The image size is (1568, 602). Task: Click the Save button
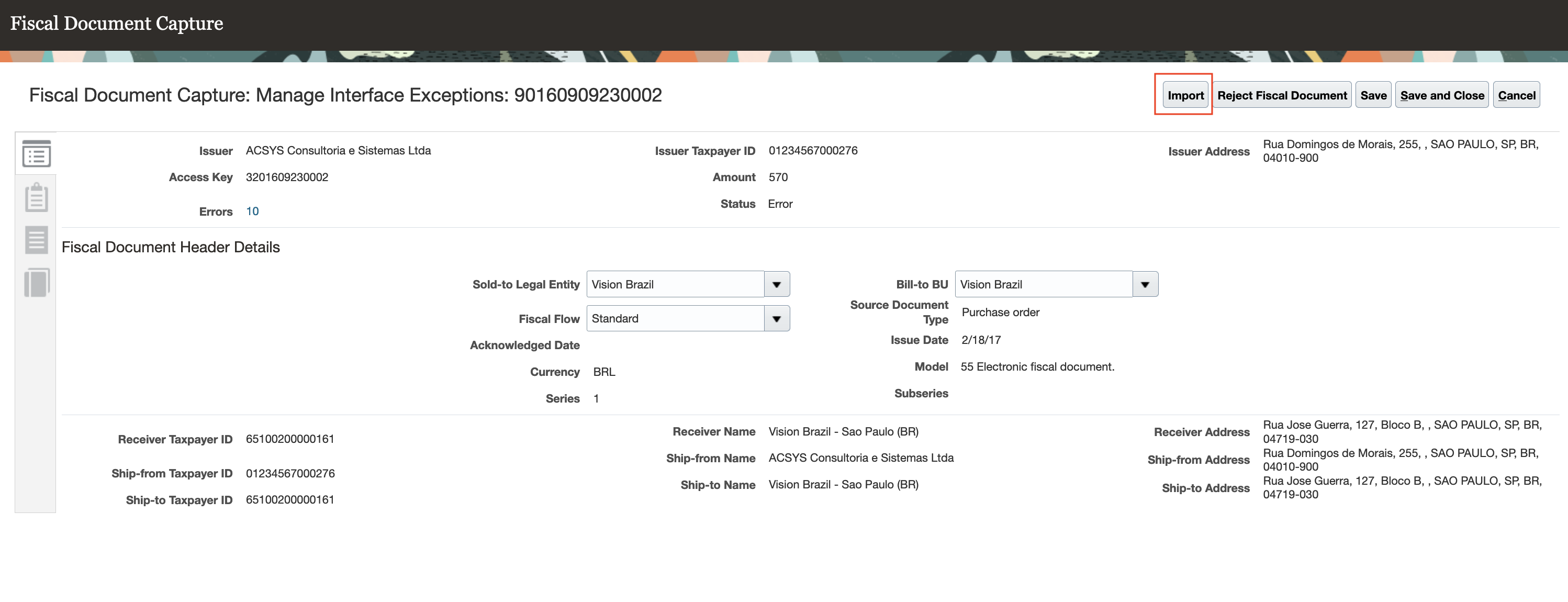[x=1373, y=95]
